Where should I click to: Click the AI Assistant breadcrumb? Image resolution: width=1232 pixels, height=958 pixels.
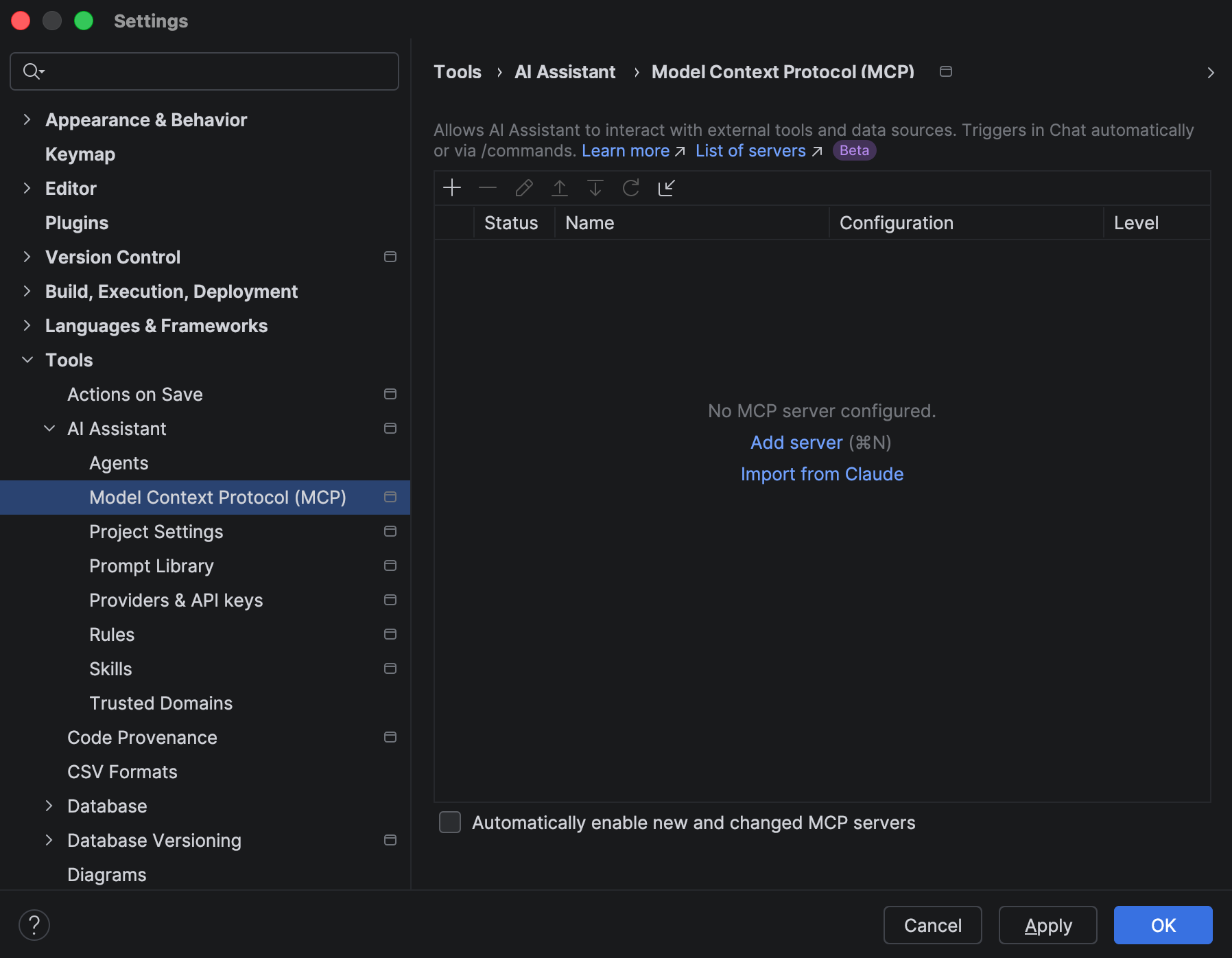tap(565, 72)
